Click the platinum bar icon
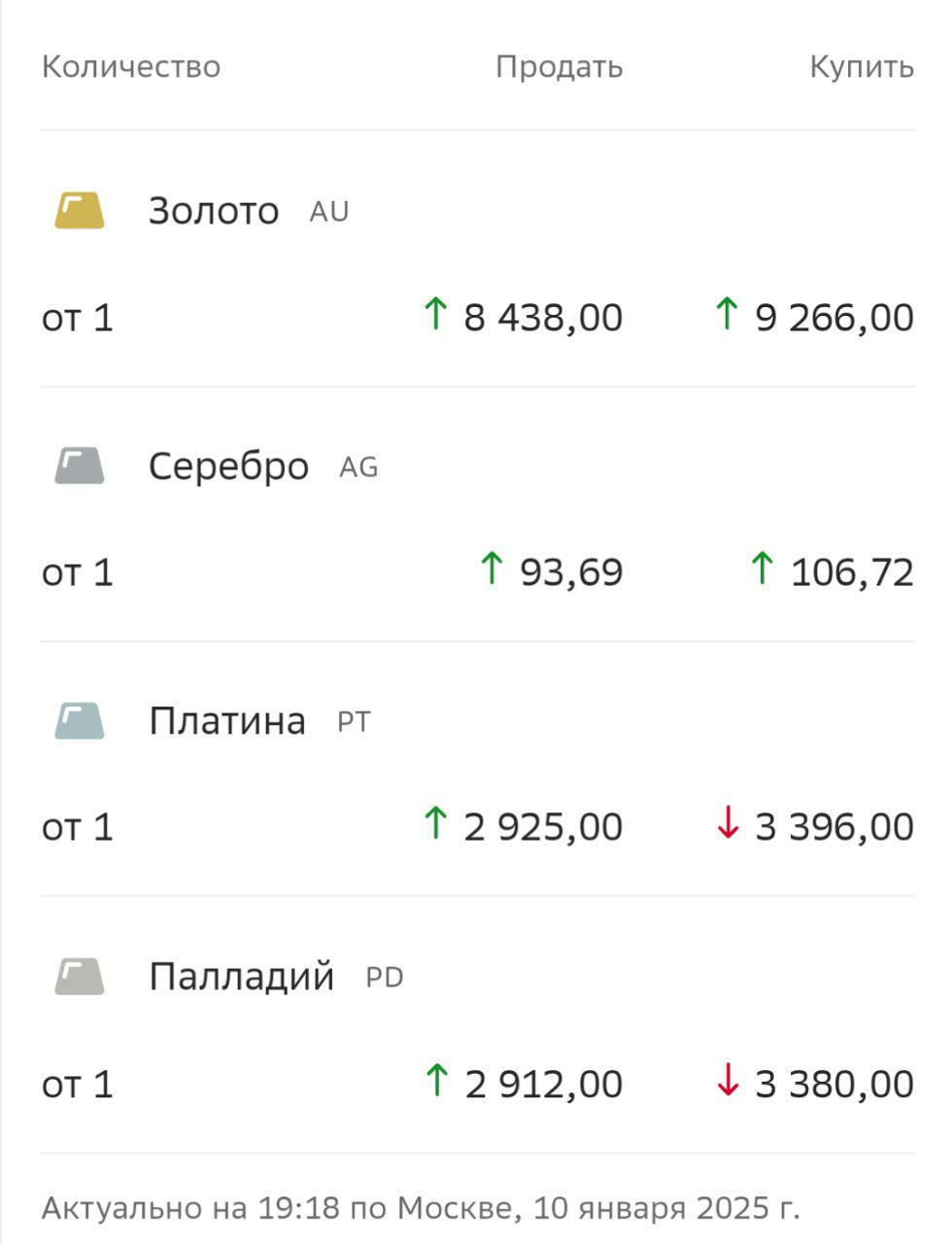Viewport: 952px width, 1244px height. 79,721
